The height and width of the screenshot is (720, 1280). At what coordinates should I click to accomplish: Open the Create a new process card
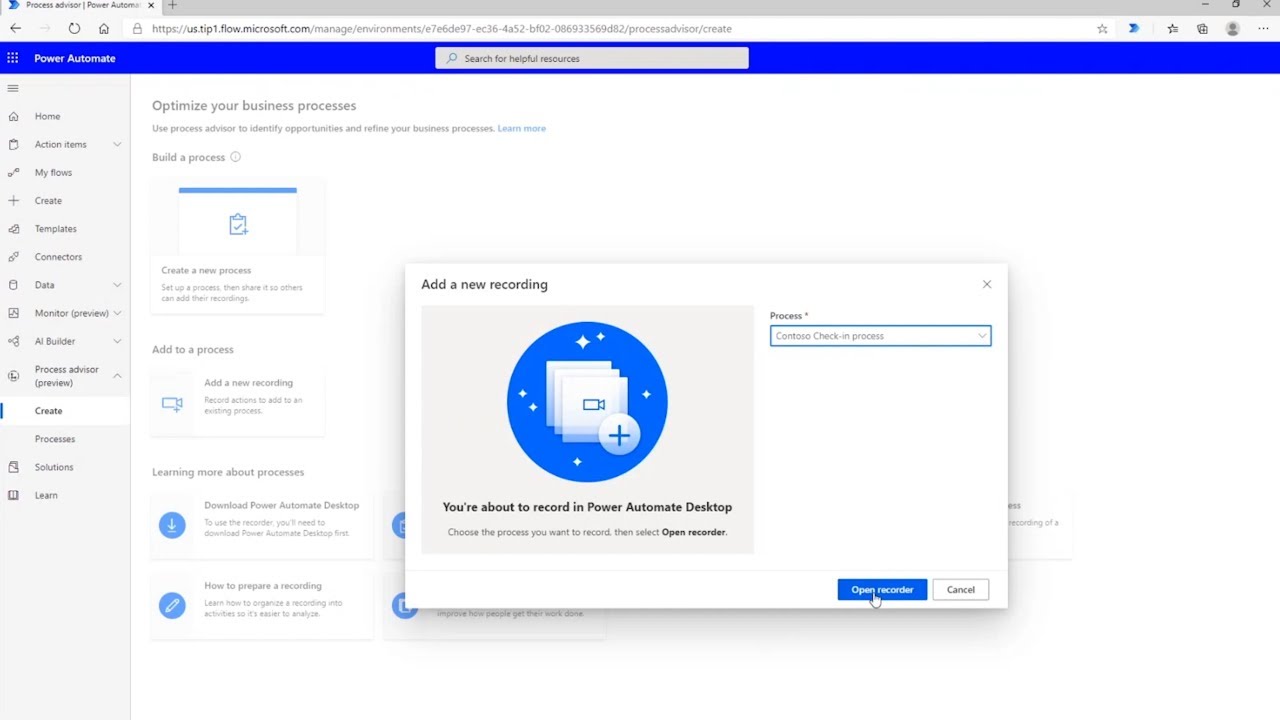[x=238, y=248]
